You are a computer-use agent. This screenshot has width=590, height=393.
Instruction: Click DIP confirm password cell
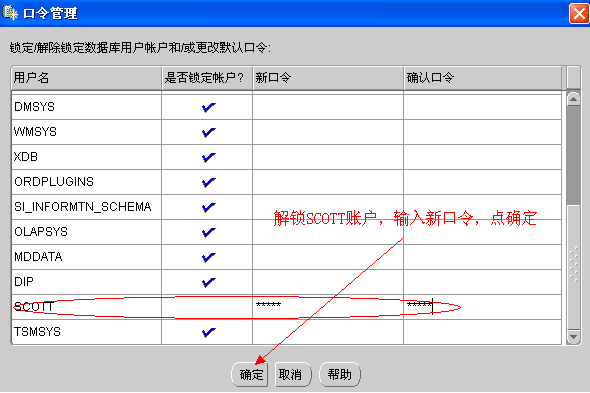pos(482,282)
